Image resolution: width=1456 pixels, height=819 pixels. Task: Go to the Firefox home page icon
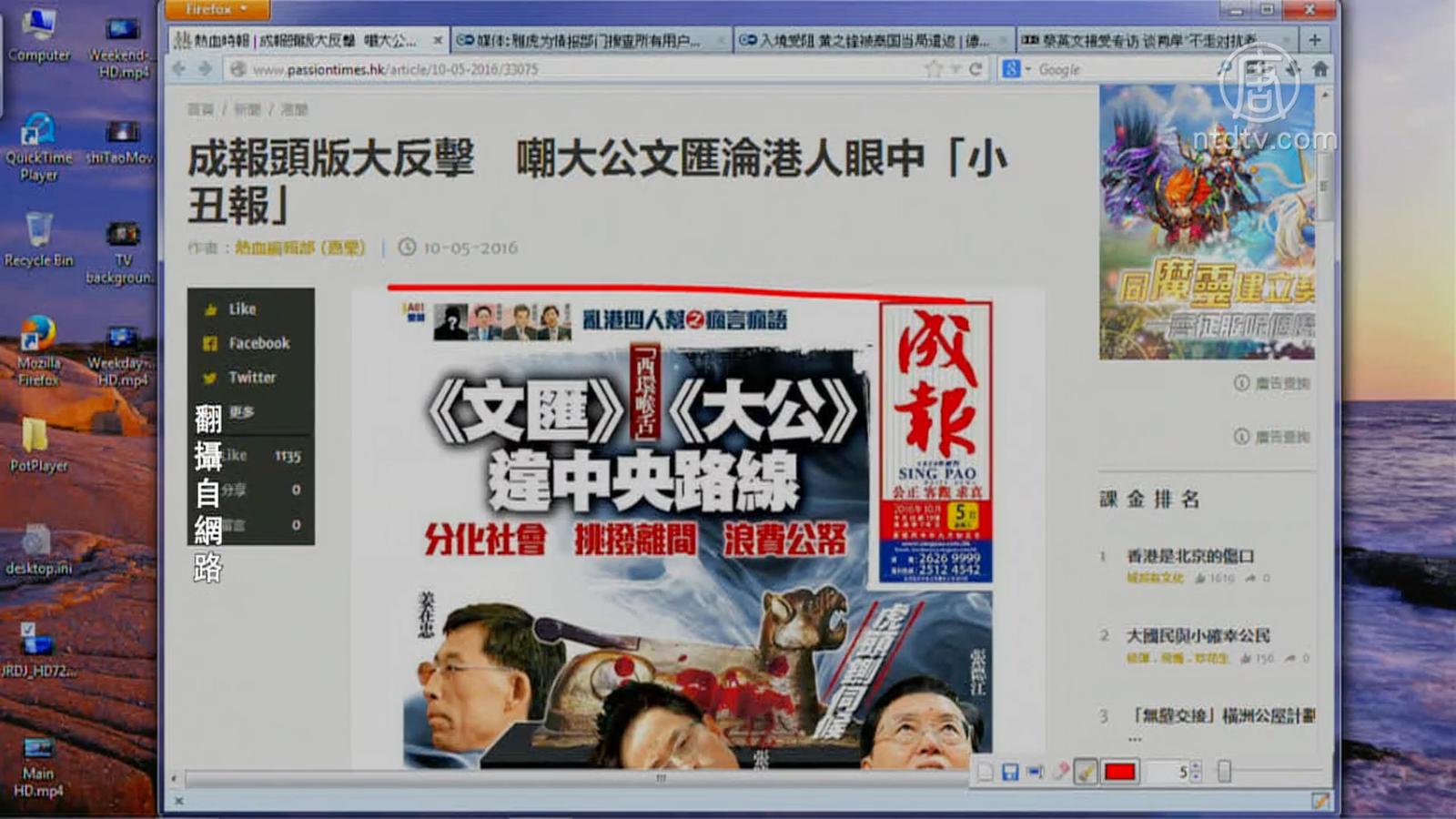pyautogui.click(x=1320, y=69)
